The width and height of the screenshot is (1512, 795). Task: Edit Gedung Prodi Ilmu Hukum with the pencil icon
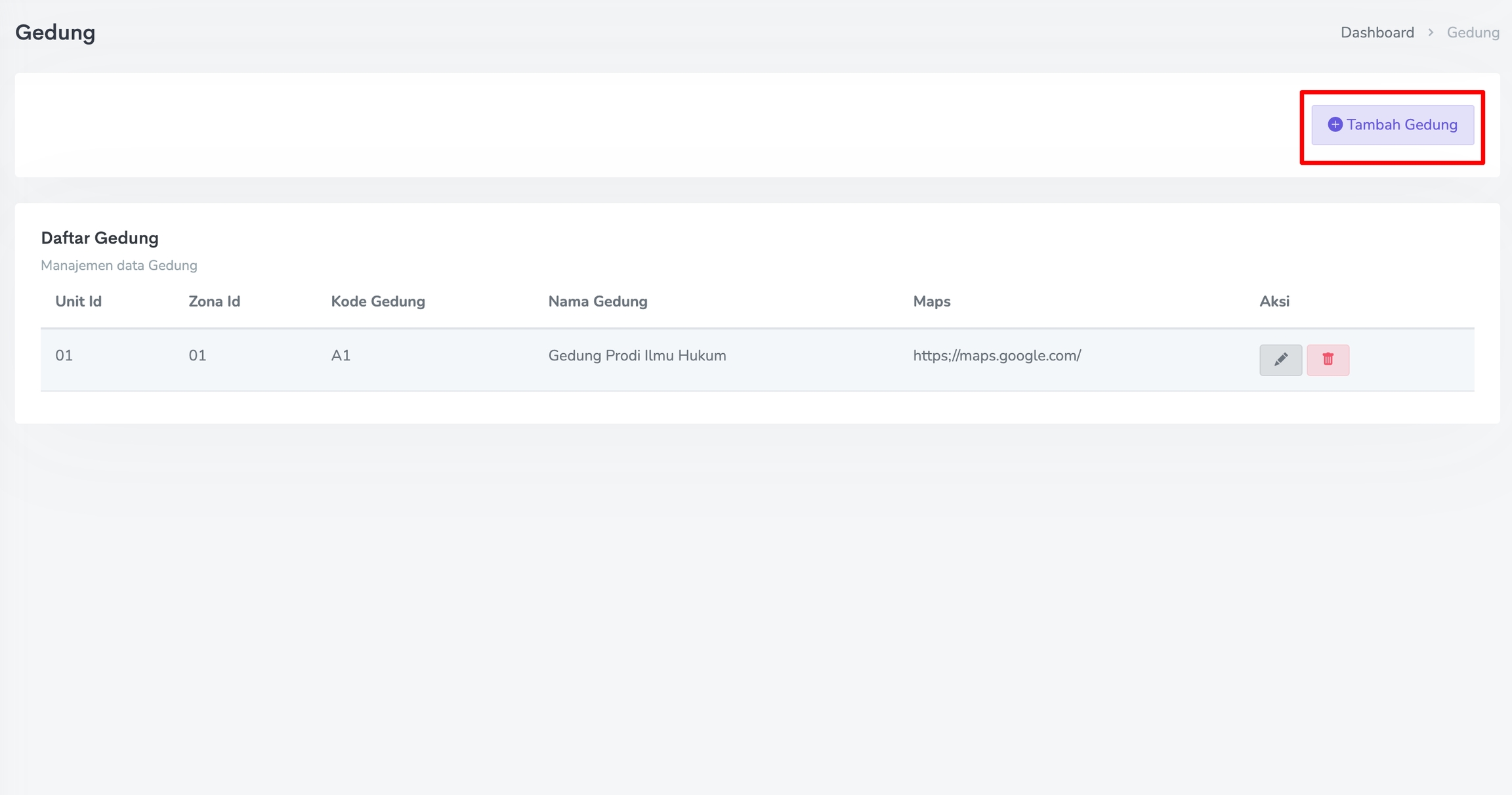(1280, 360)
